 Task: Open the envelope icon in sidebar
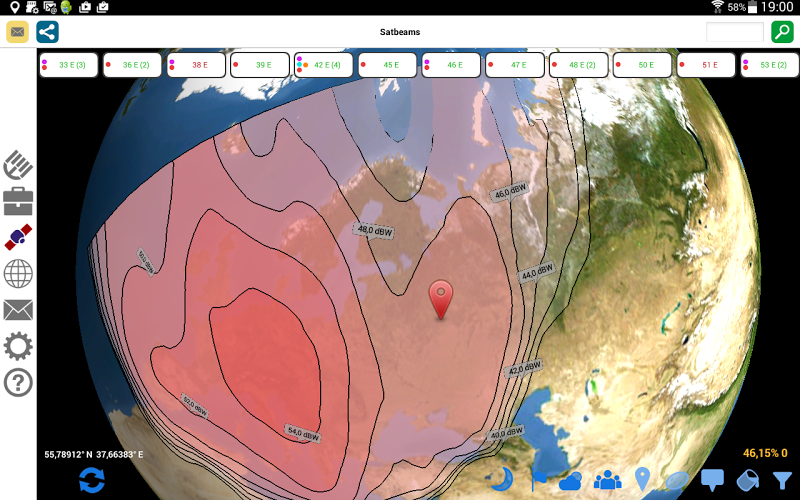18,310
